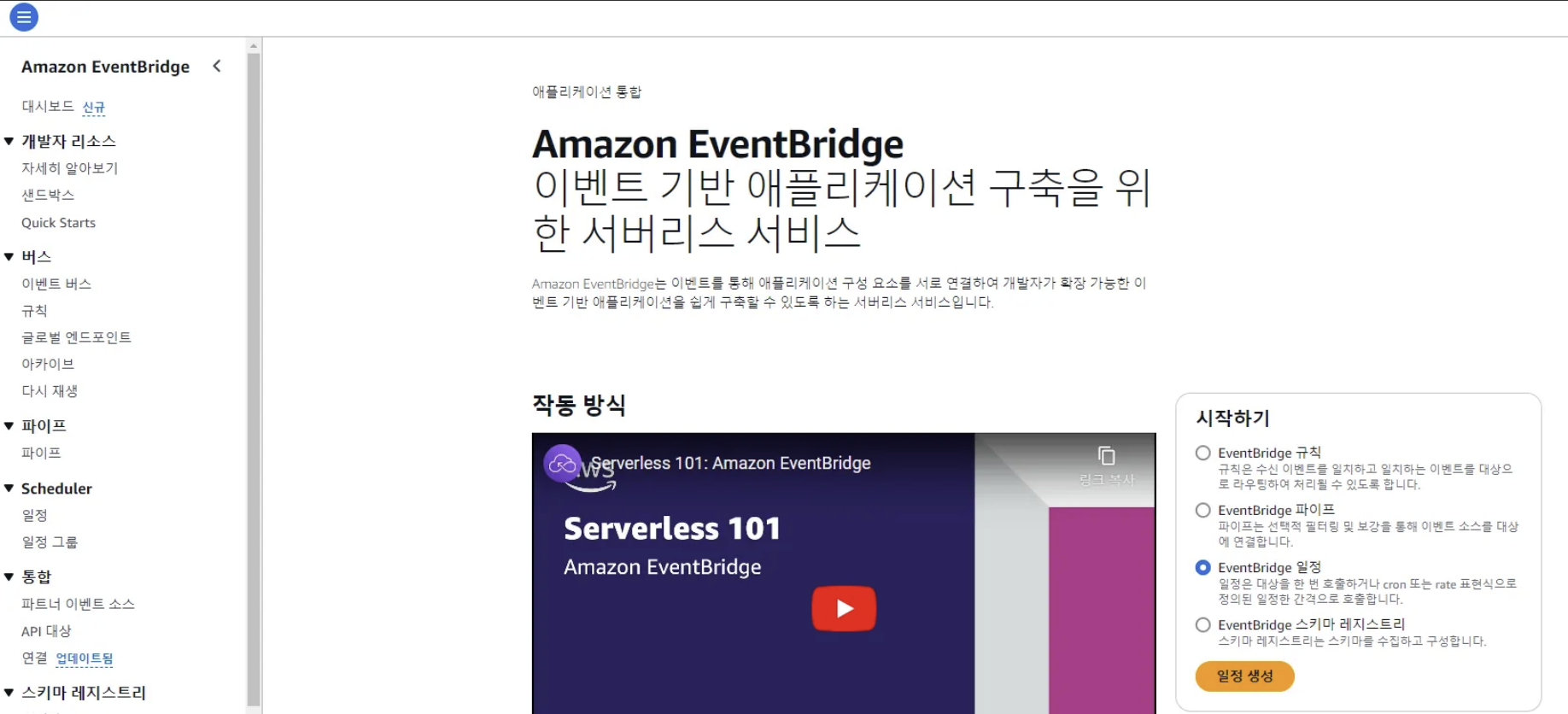
Task: Select EventBridge 스키마 레지스트리 radio option
Action: coord(1203,624)
